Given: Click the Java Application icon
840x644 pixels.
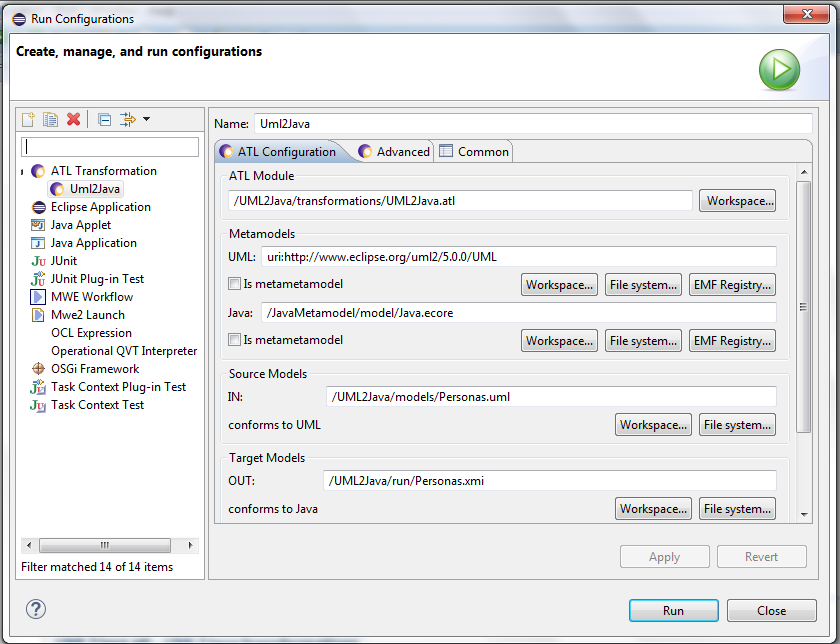Looking at the screenshot, I should (x=38, y=243).
